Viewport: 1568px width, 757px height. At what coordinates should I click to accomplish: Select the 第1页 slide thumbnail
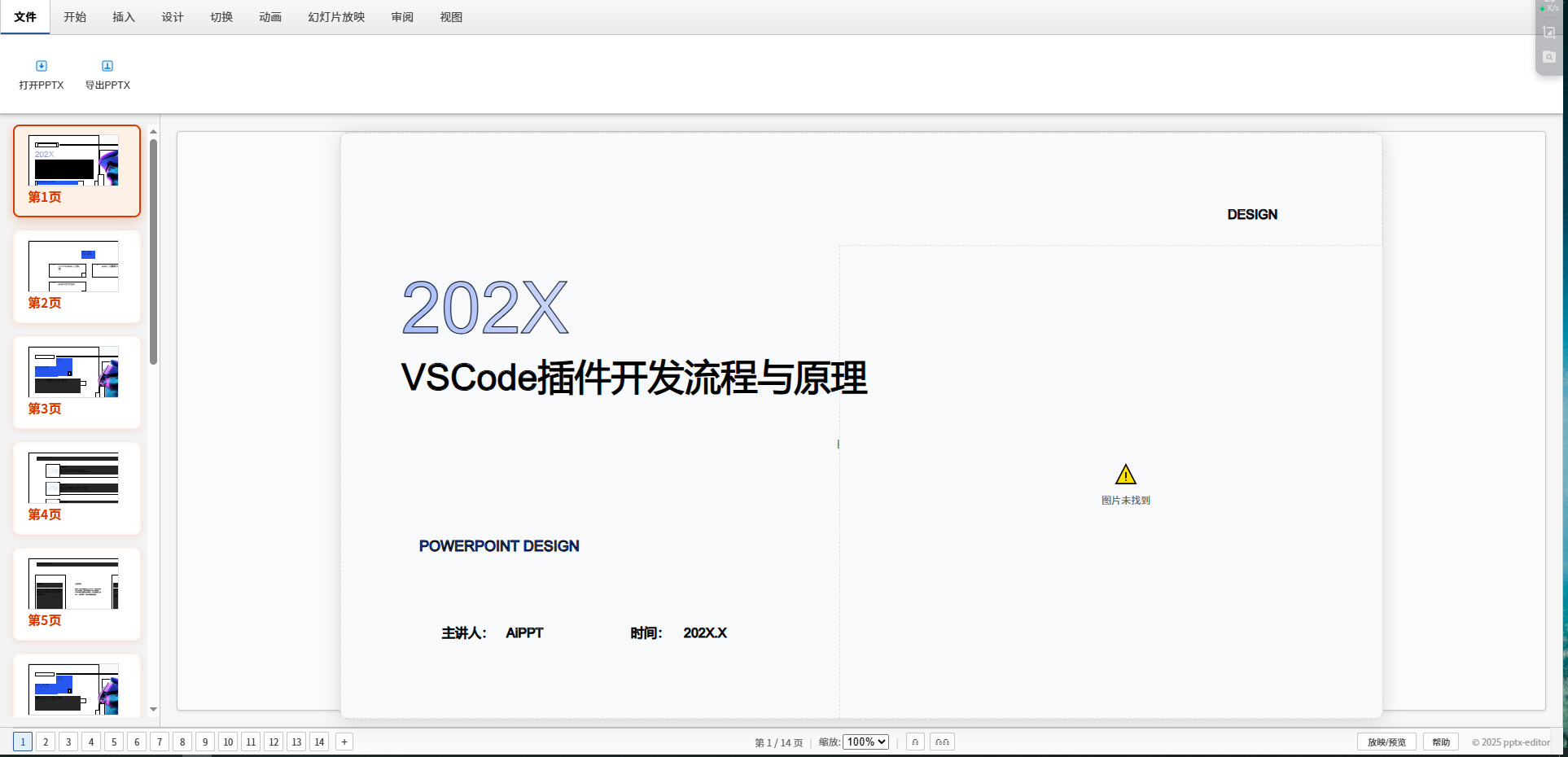77,171
